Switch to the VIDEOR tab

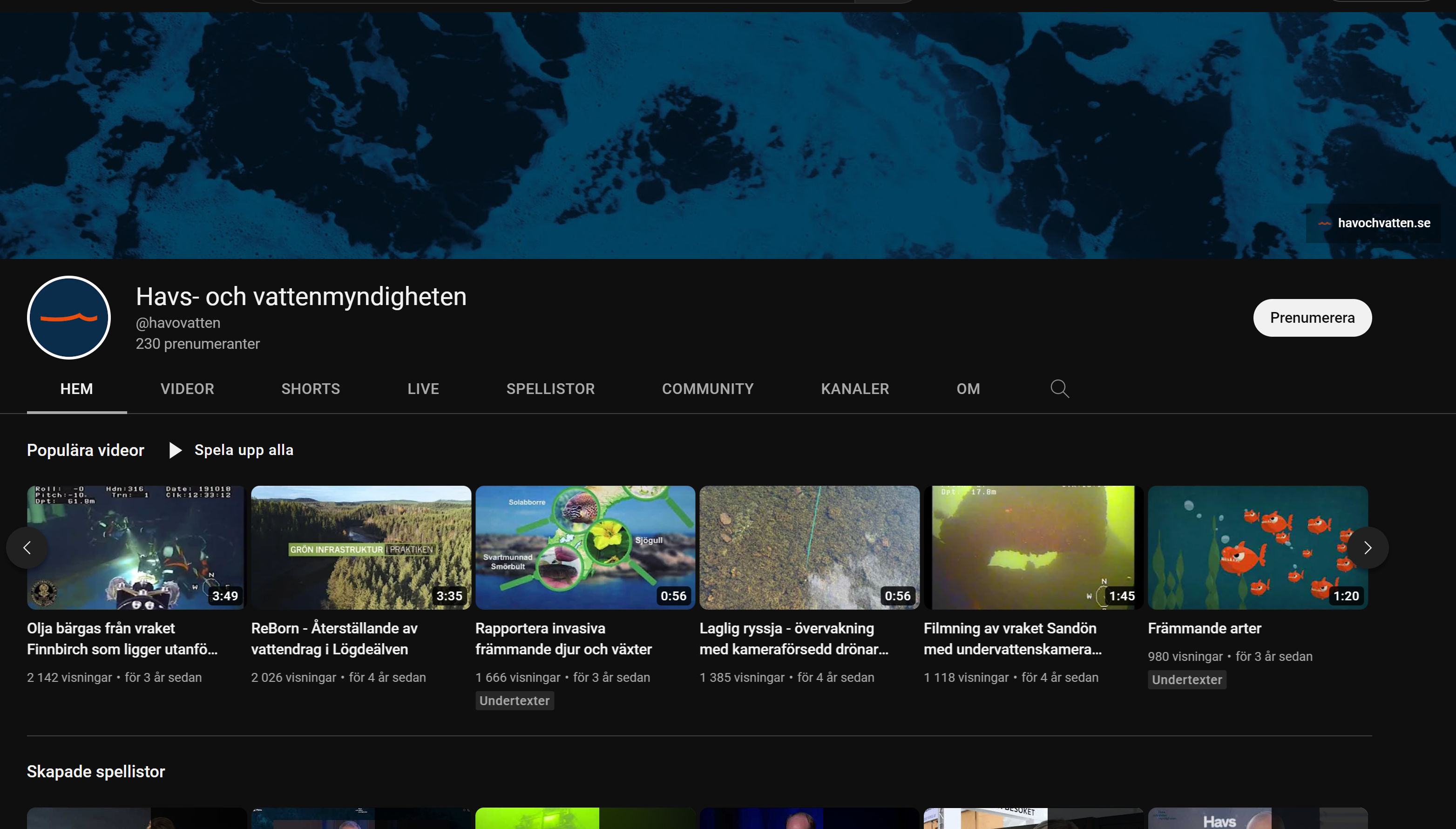click(187, 389)
